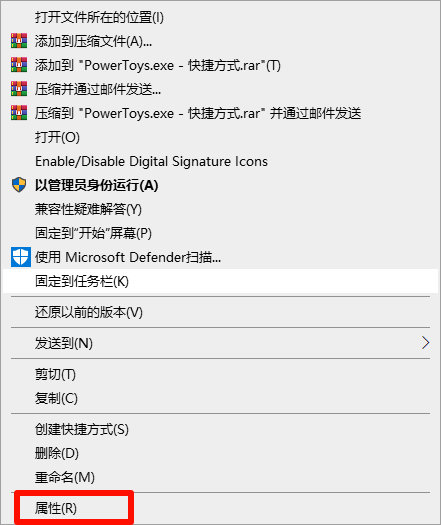Viewport: 441px width, 525px height.
Task: Click 固定到任务栏(K) highlighted item
Action: pyautogui.click(x=220, y=281)
